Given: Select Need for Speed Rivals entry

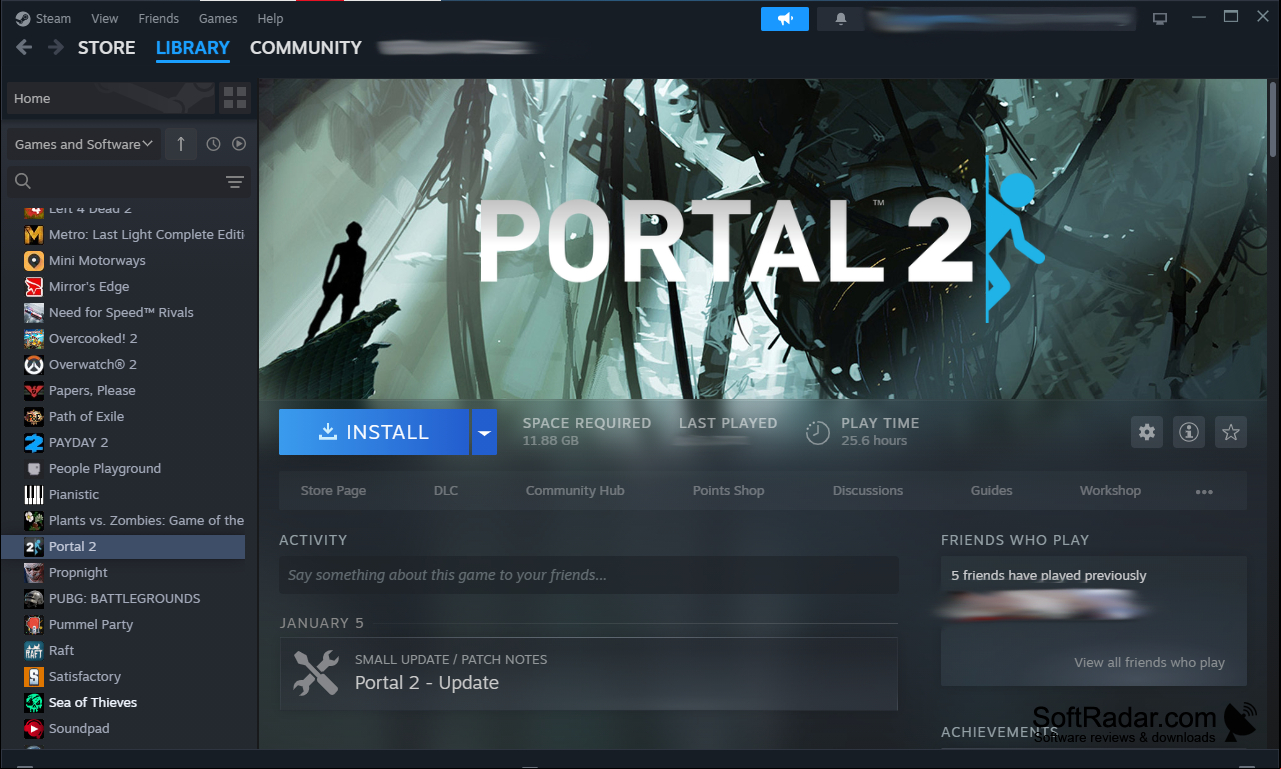Looking at the screenshot, I should tap(123, 312).
